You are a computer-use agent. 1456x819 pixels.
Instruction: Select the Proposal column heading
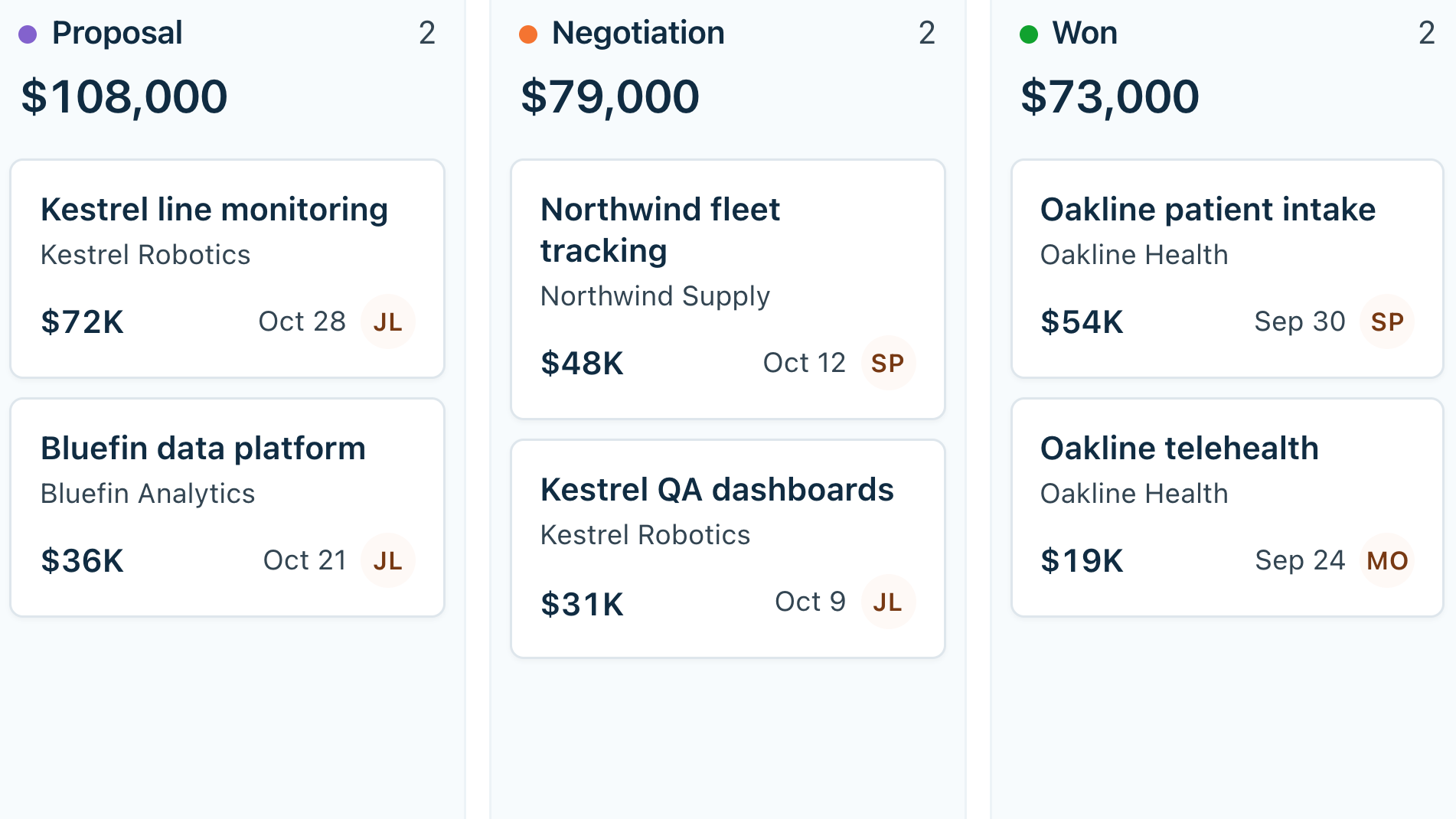[x=117, y=33]
